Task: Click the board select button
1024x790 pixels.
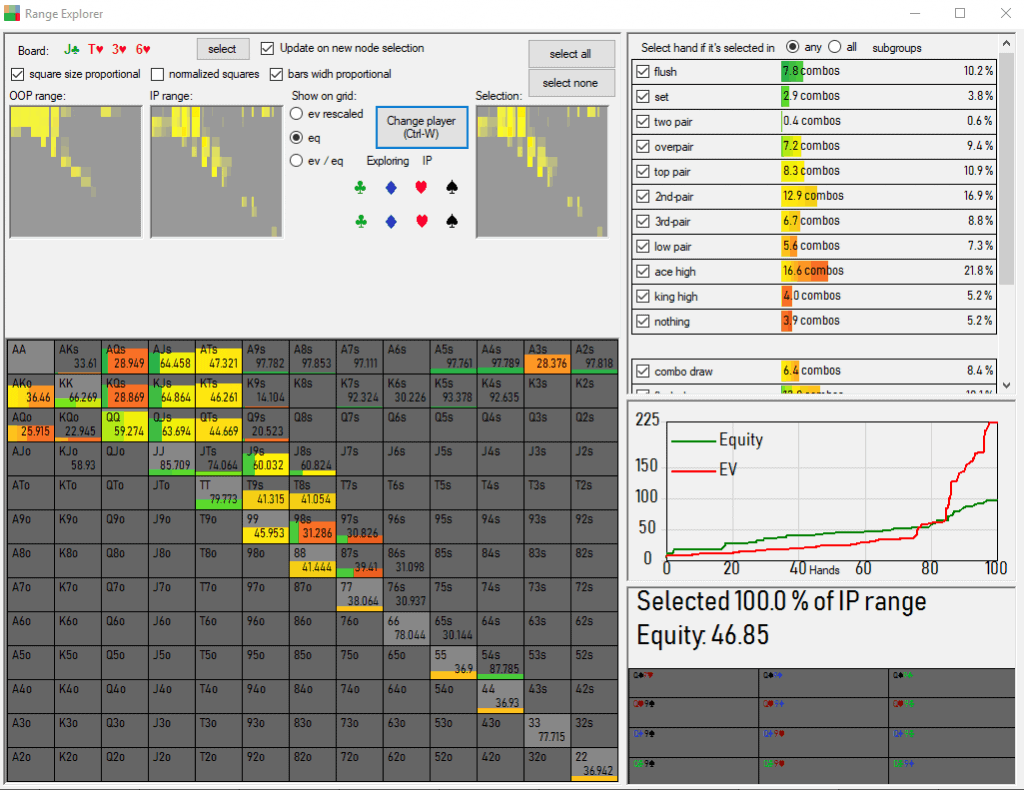Action: click(x=222, y=49)
